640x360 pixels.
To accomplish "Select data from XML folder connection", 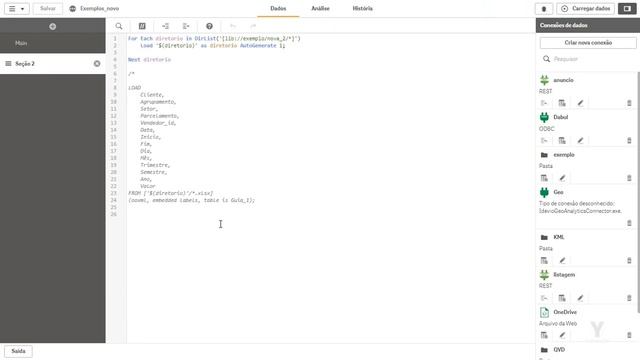I will pyautogui.click(x=544, y=260).
